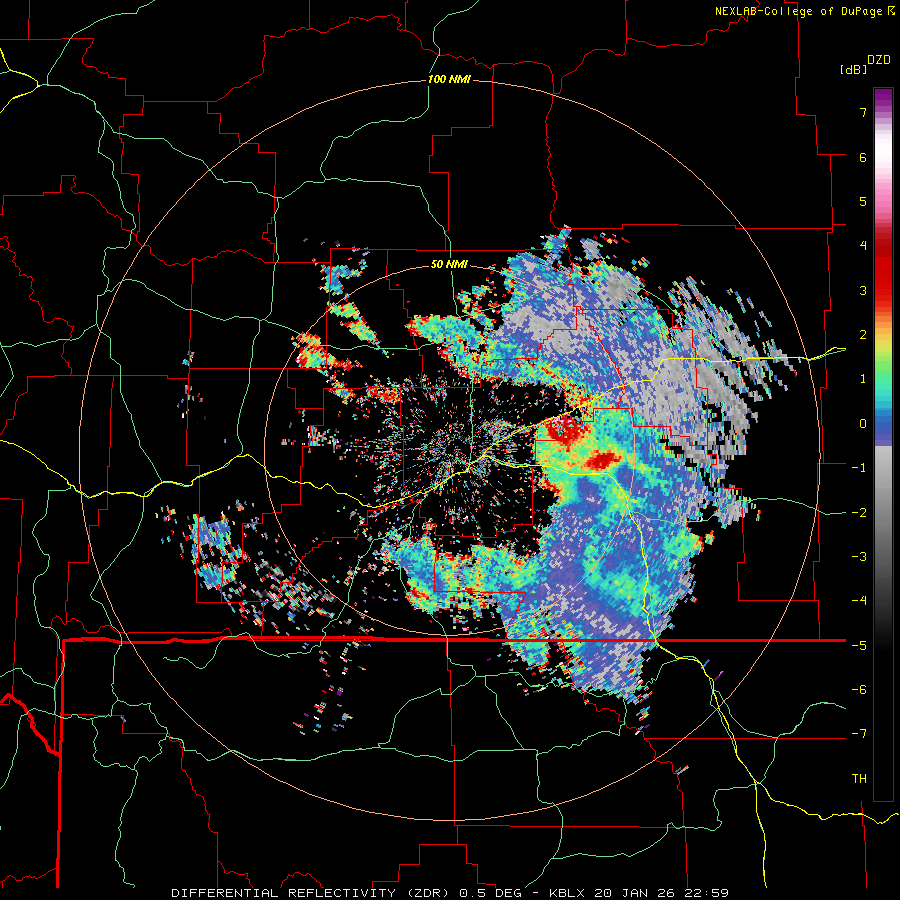Click the "100 NMI" range ring label
The image size is (900, 900).
pos(449,79)
